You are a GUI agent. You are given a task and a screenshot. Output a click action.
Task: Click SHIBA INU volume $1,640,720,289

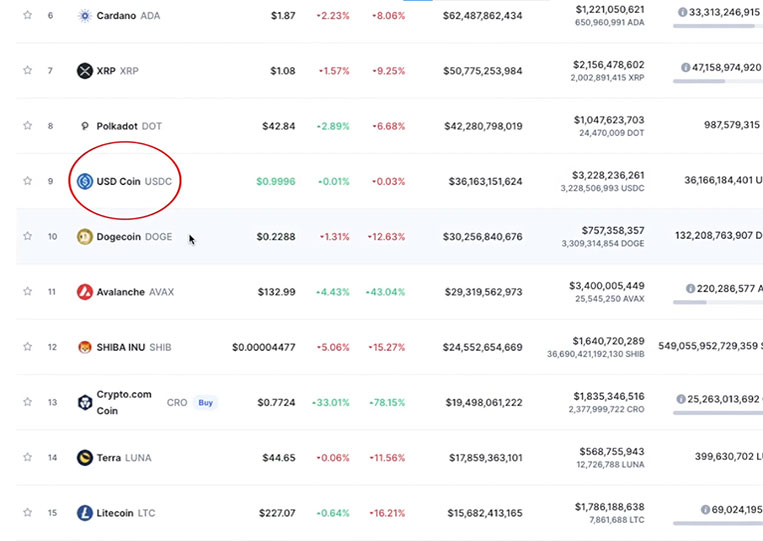tap(608, 341)
